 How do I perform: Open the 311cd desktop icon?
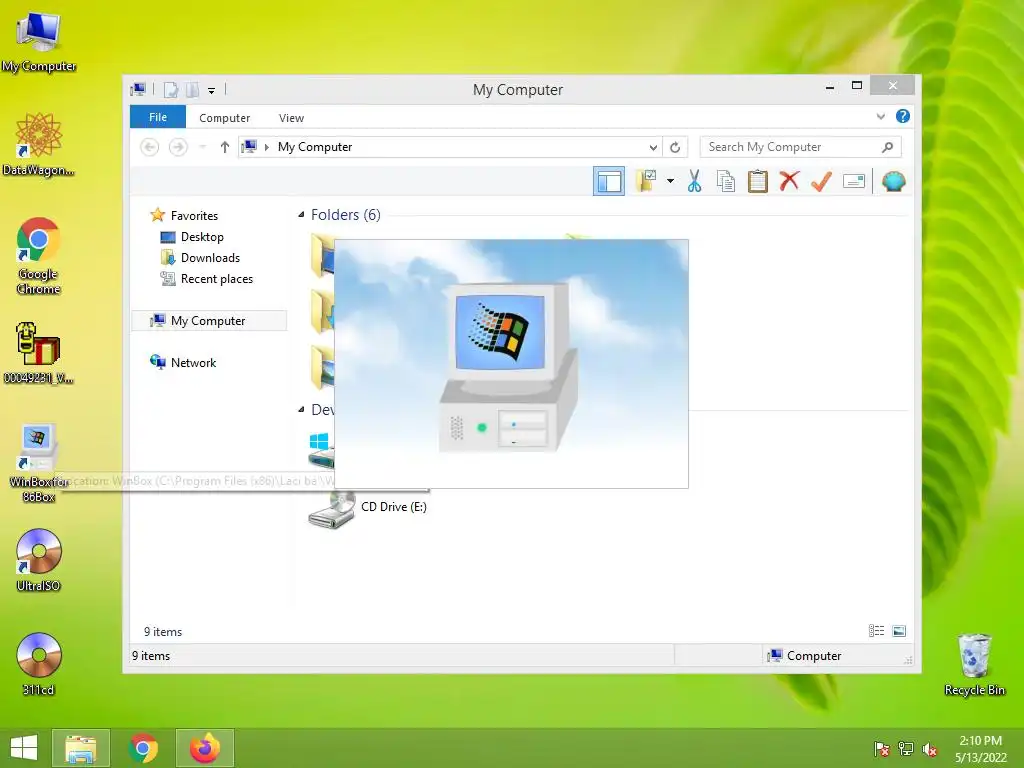click(39, 664)
